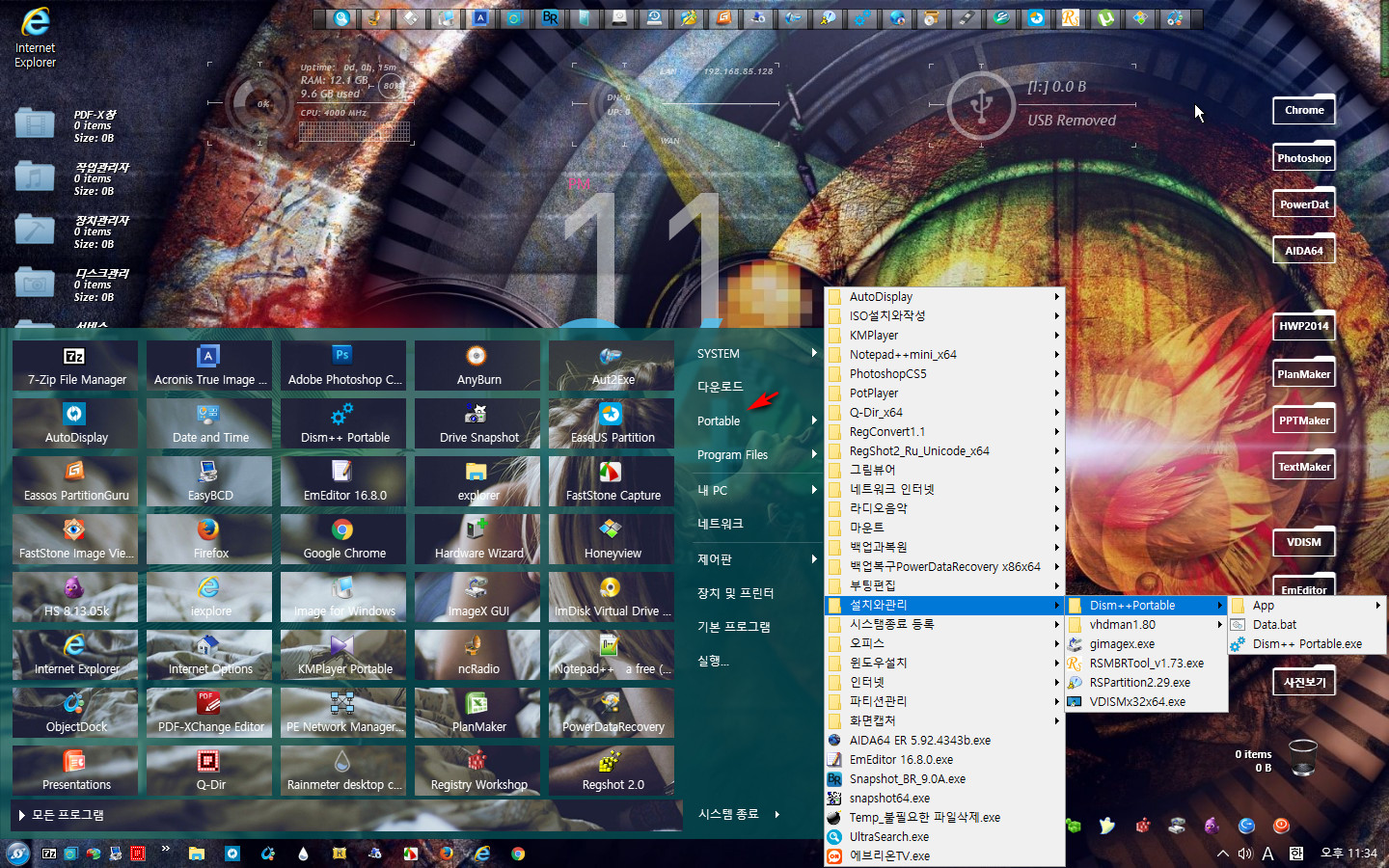Image resolution: width=1389 pixels, height=868 pixels.
Task: Launch ObjectDock tile
Action: click(x=75, y=713)
